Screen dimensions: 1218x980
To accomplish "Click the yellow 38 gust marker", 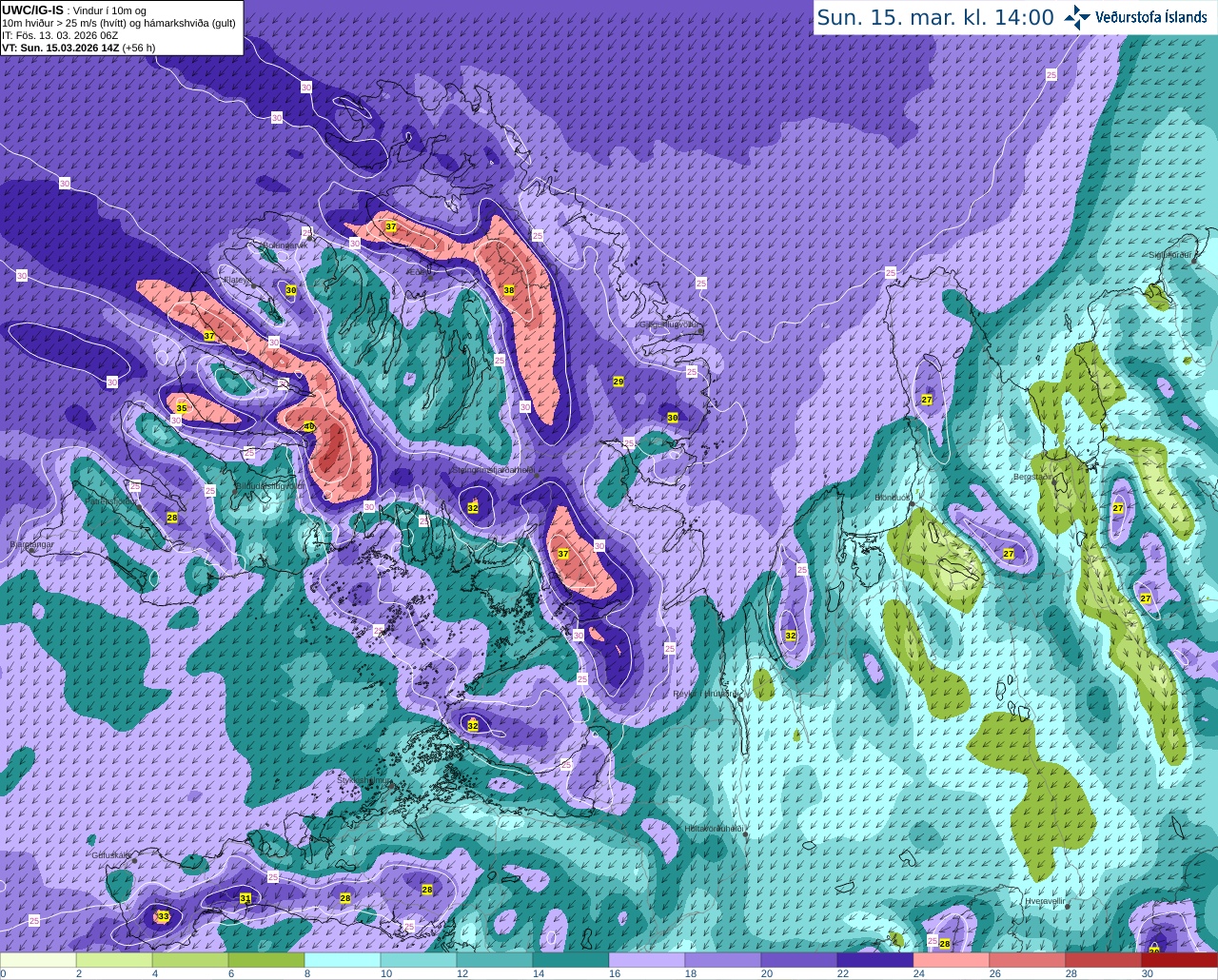I will tap(509, 290).
